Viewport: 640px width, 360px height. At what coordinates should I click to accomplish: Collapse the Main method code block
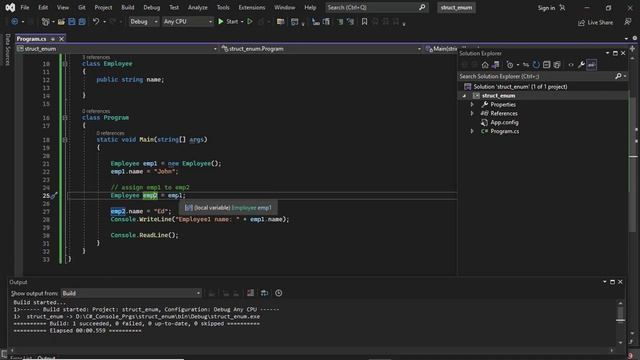[x=65, y=140]
